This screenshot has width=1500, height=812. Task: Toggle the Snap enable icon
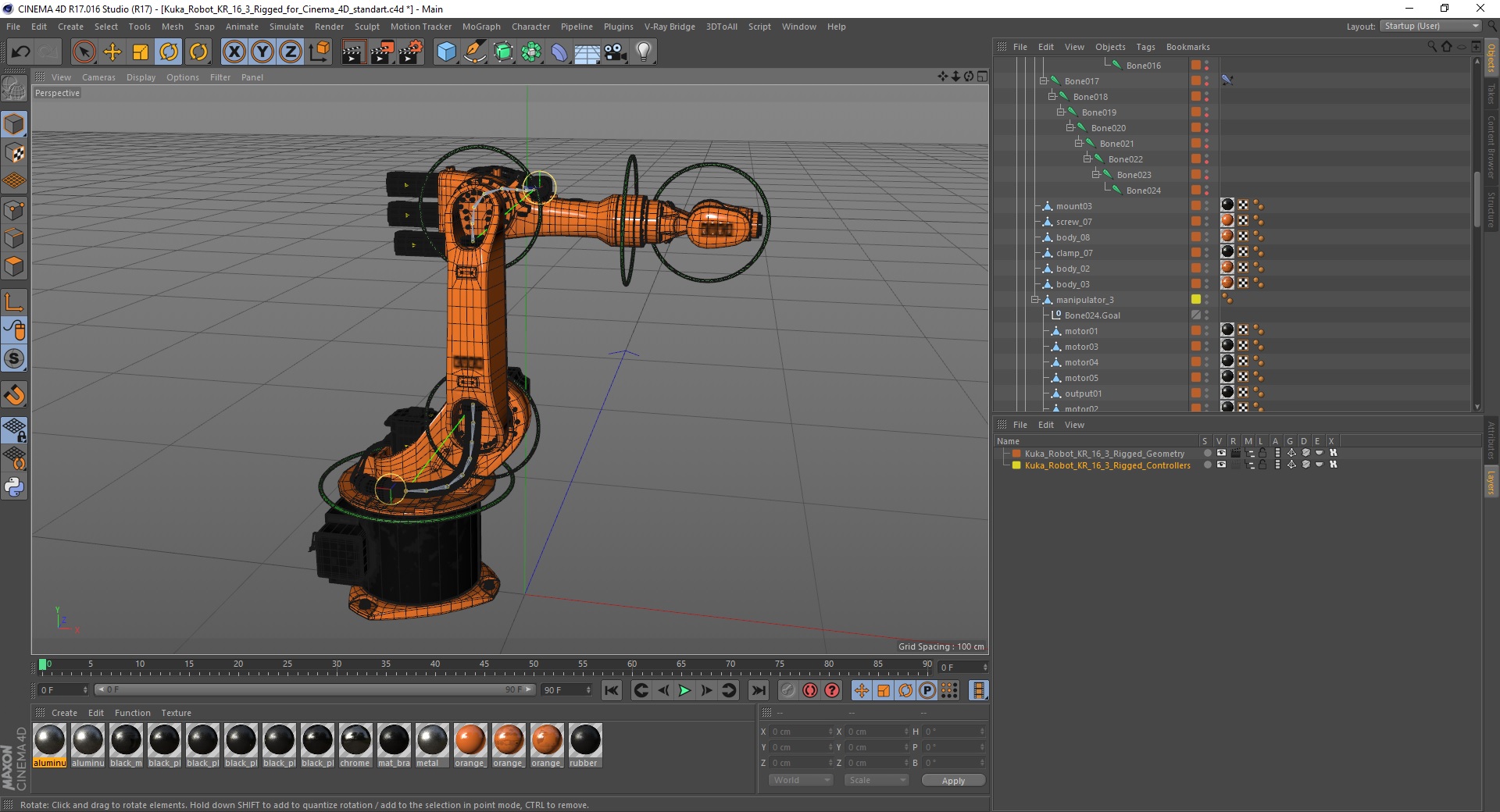(x=14, y=358)
